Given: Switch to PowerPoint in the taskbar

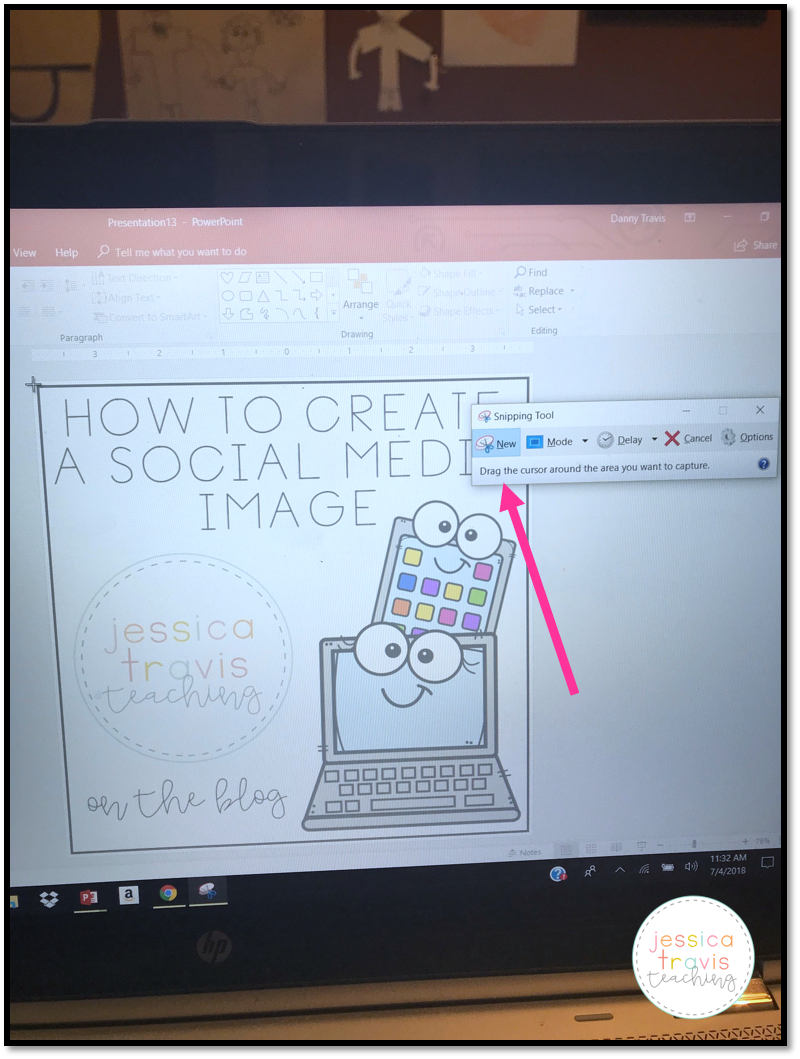Looking at the screenshot, I should click(89, 897).
